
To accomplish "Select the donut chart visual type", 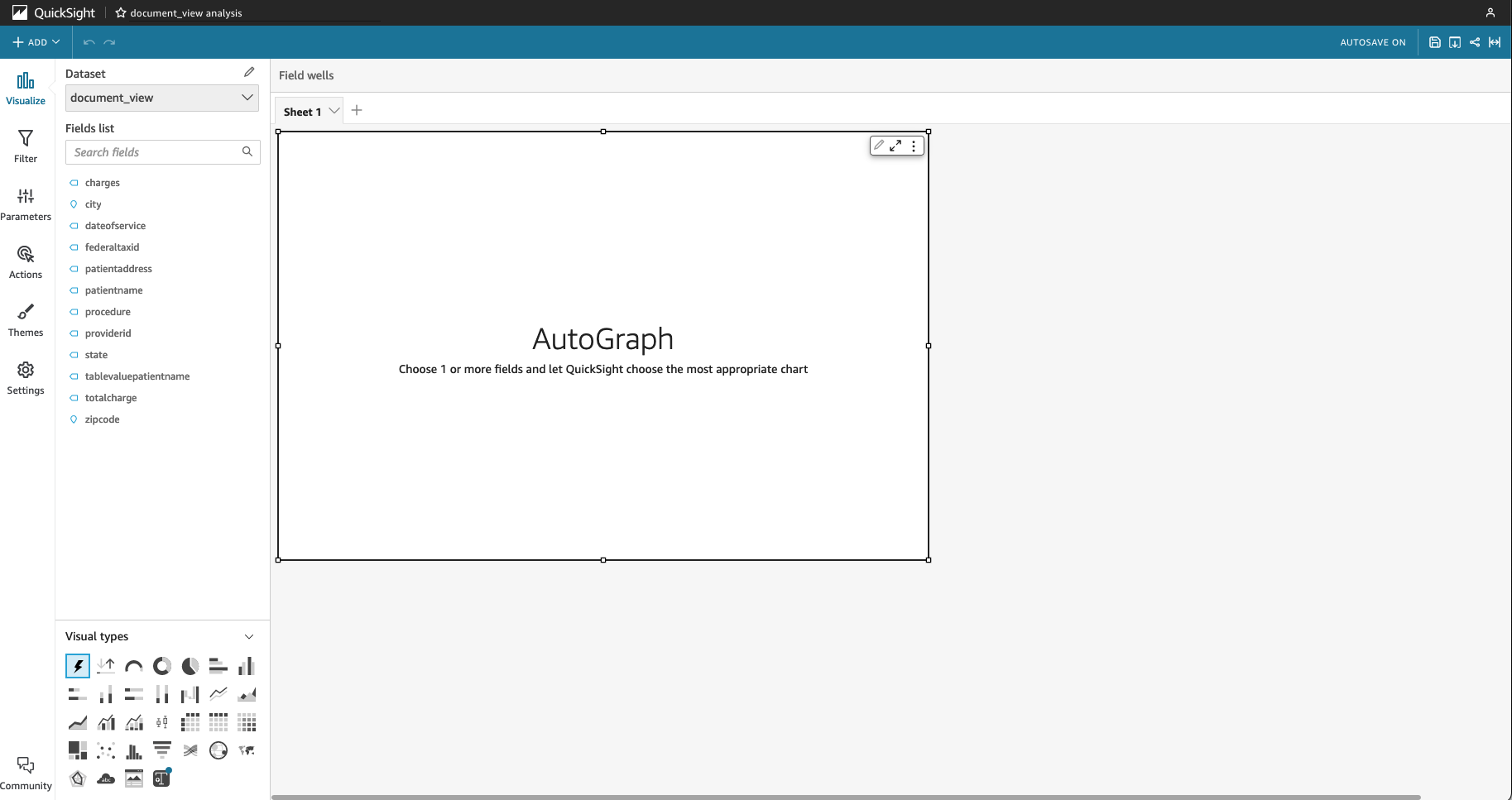I will [161, 665].
